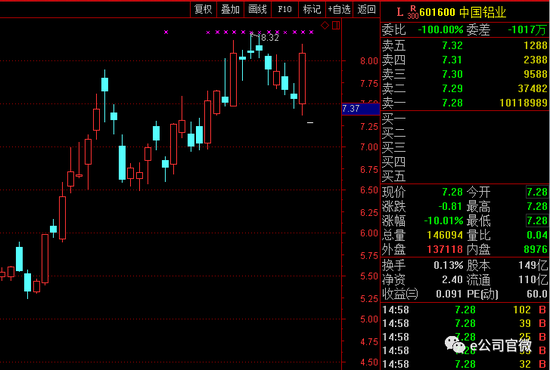Click 外盘 value 137118

pos(445,249)
